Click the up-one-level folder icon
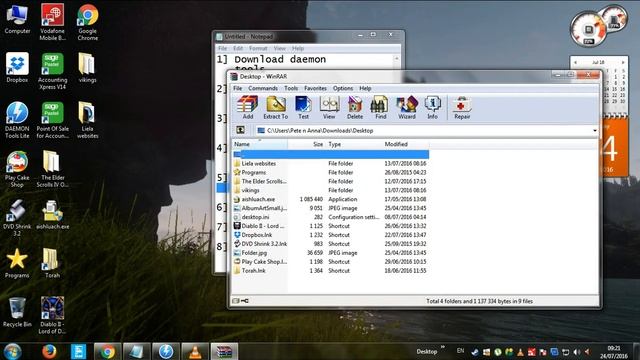The image size is (640, 360). click(240, 130)
